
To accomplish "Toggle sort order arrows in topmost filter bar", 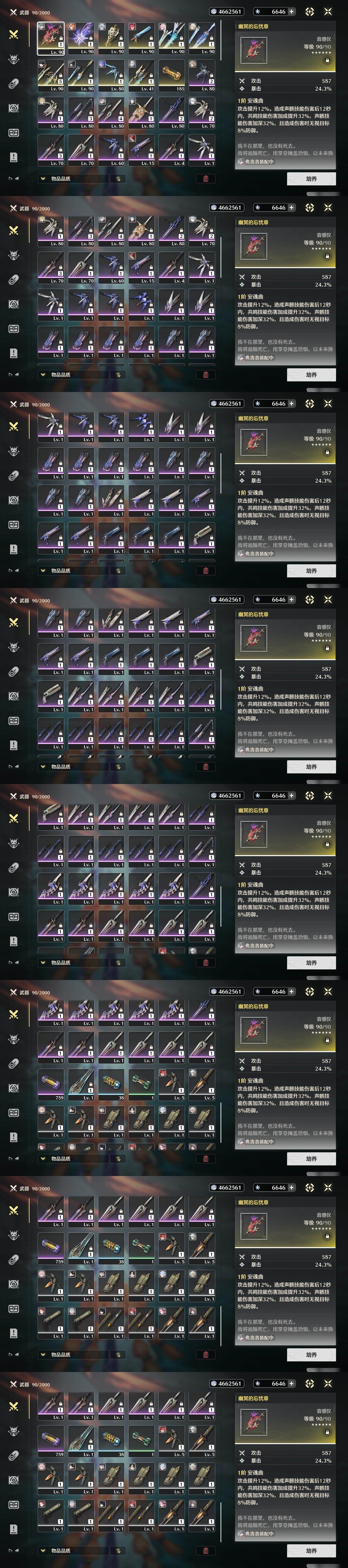I will point(117,179).
